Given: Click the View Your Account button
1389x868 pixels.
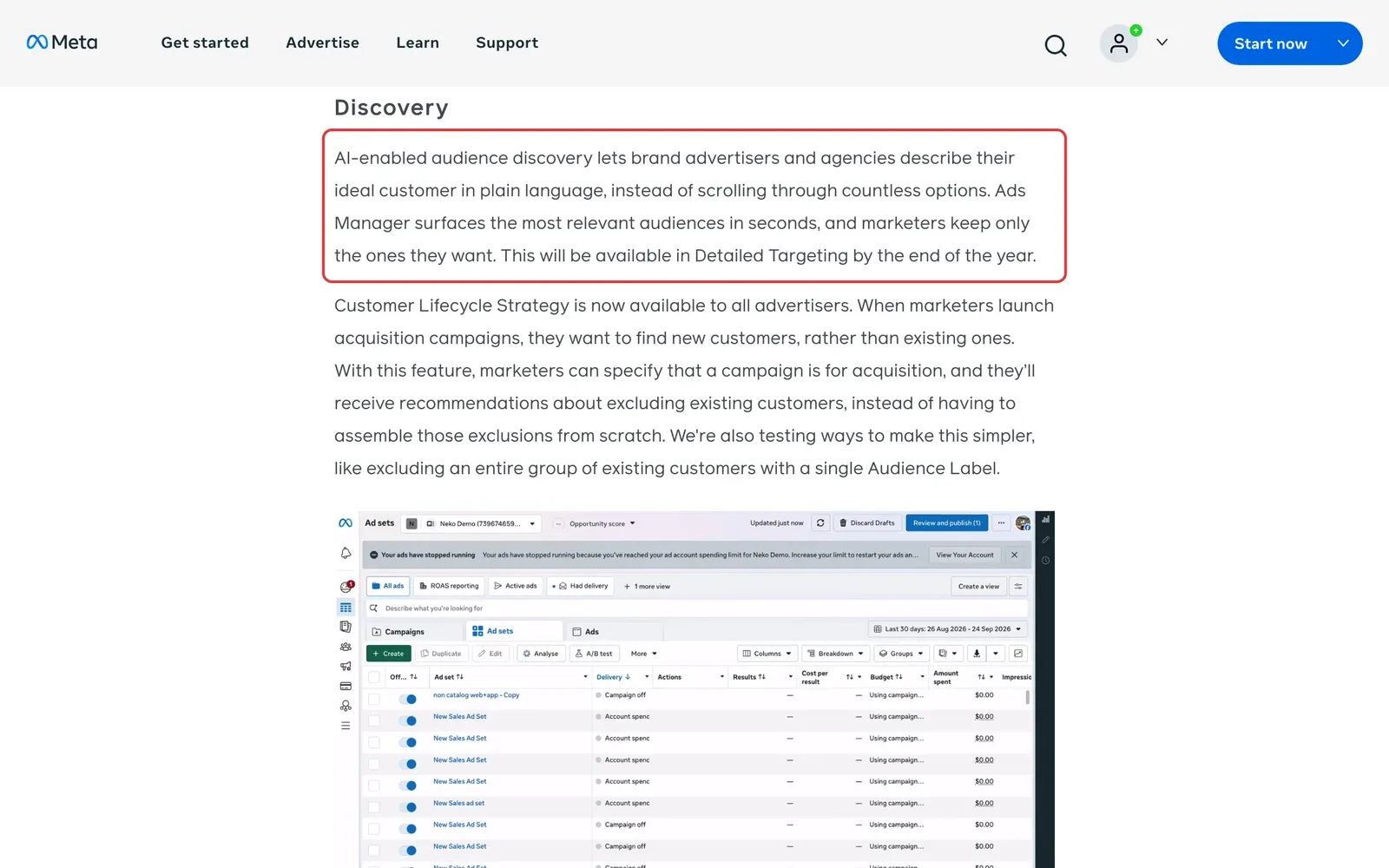Looking at the screenshot, I should (964, 555).
